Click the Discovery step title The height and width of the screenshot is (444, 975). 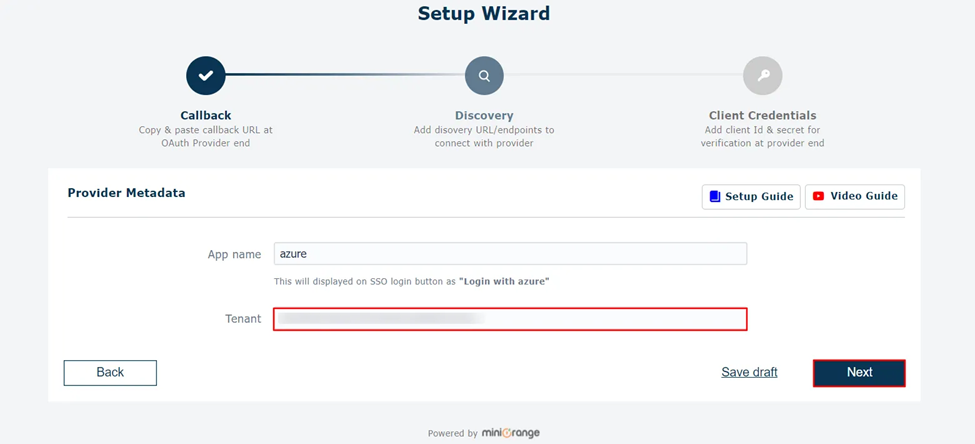tap(484, 116)
